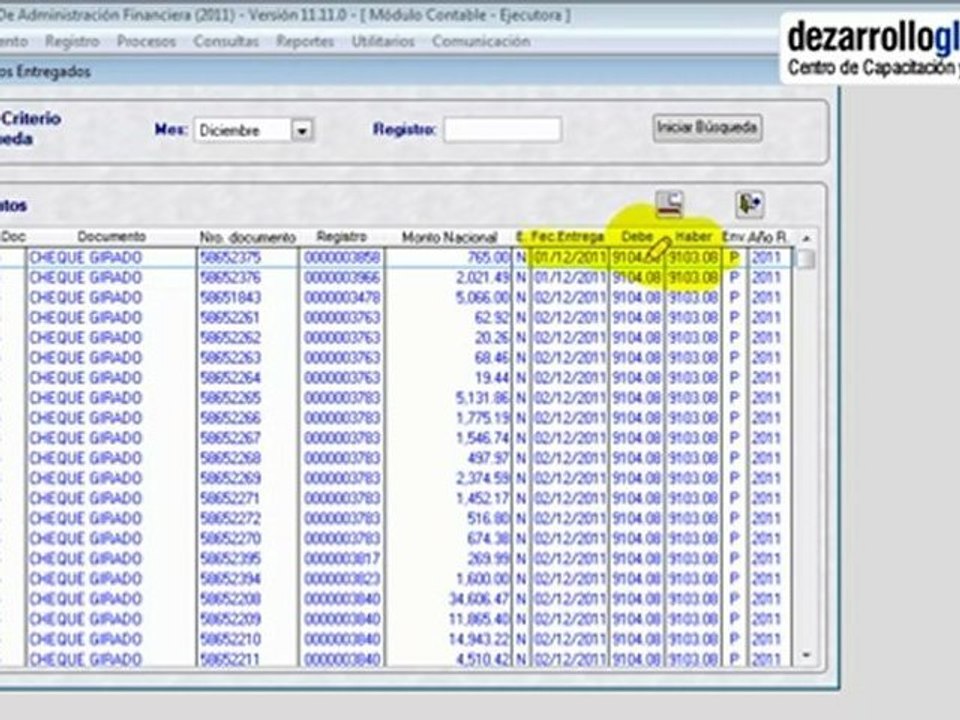Click registro 0000003858 cell

(x=342, y=258)
